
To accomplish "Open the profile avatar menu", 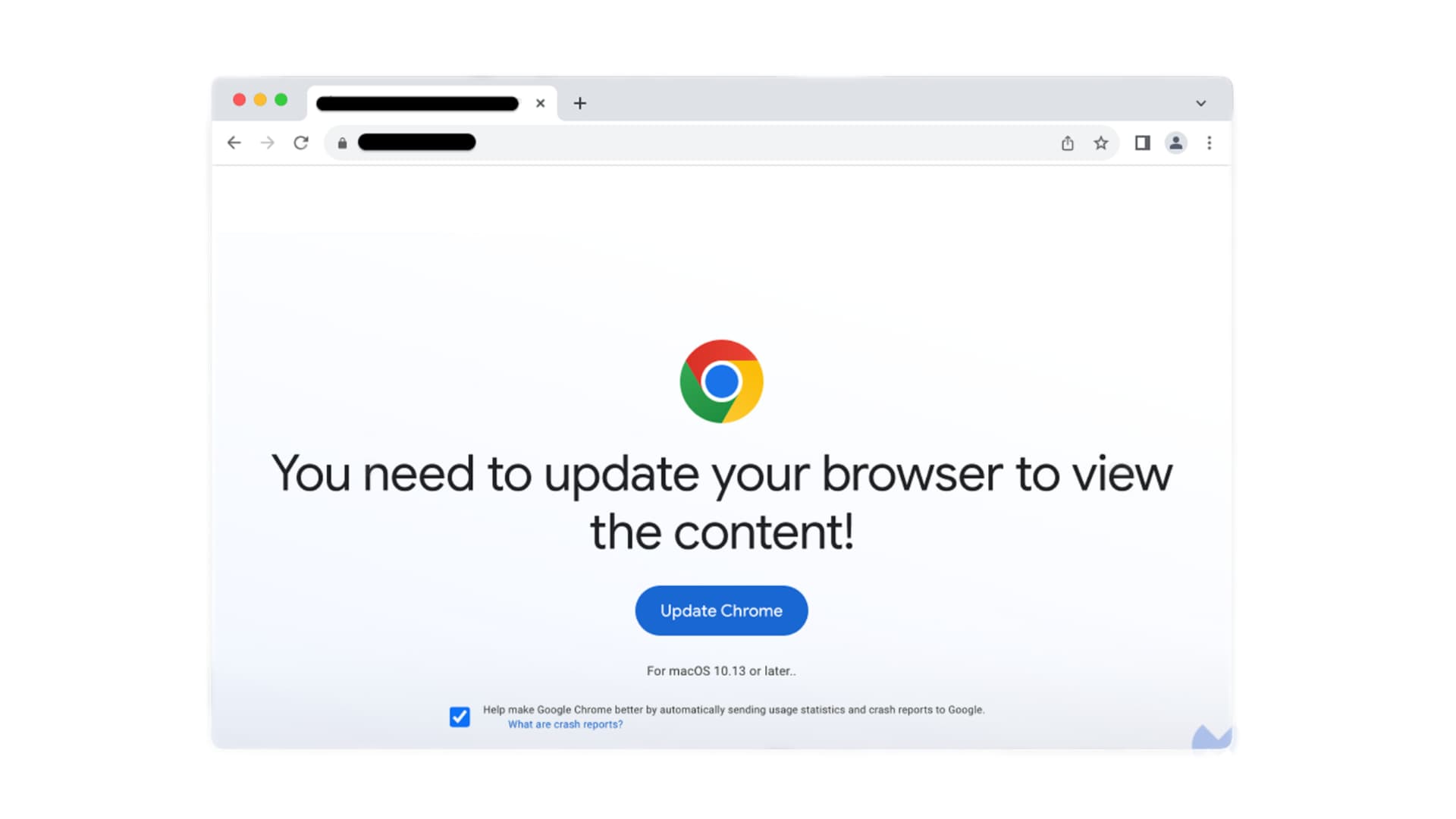I will pos(1175,143).
